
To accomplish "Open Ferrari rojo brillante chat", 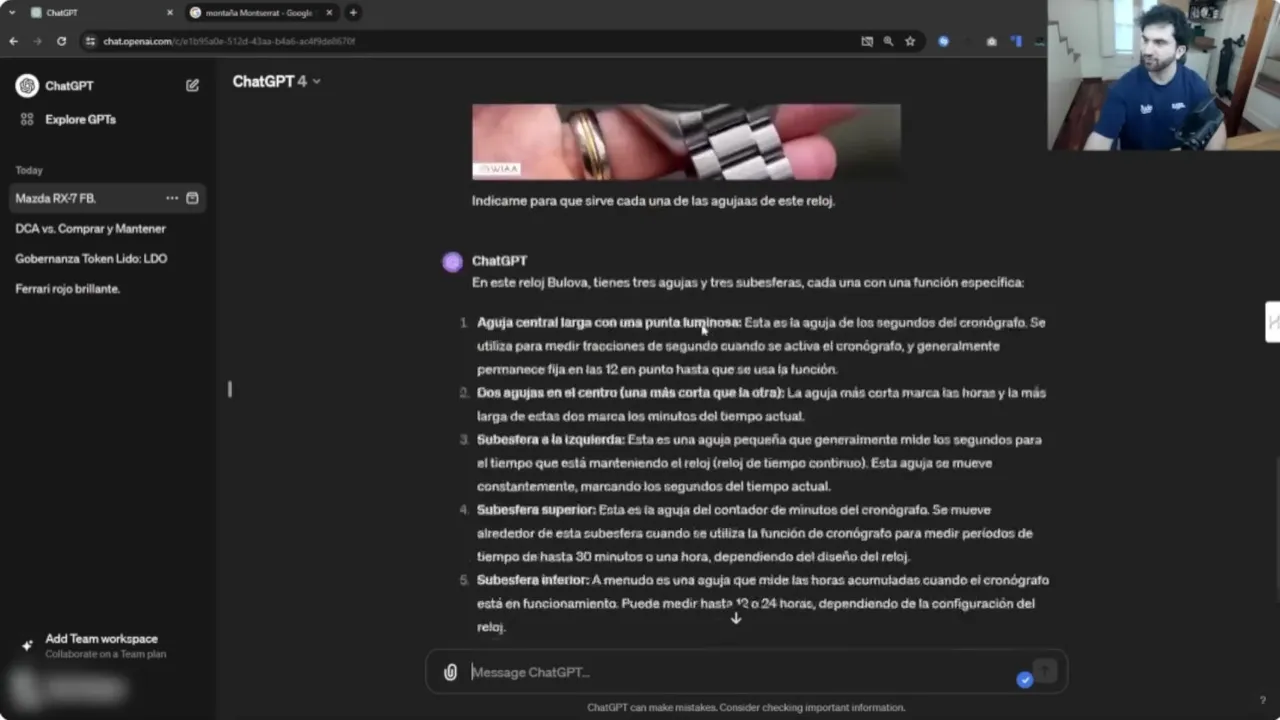I will point(68,288).
